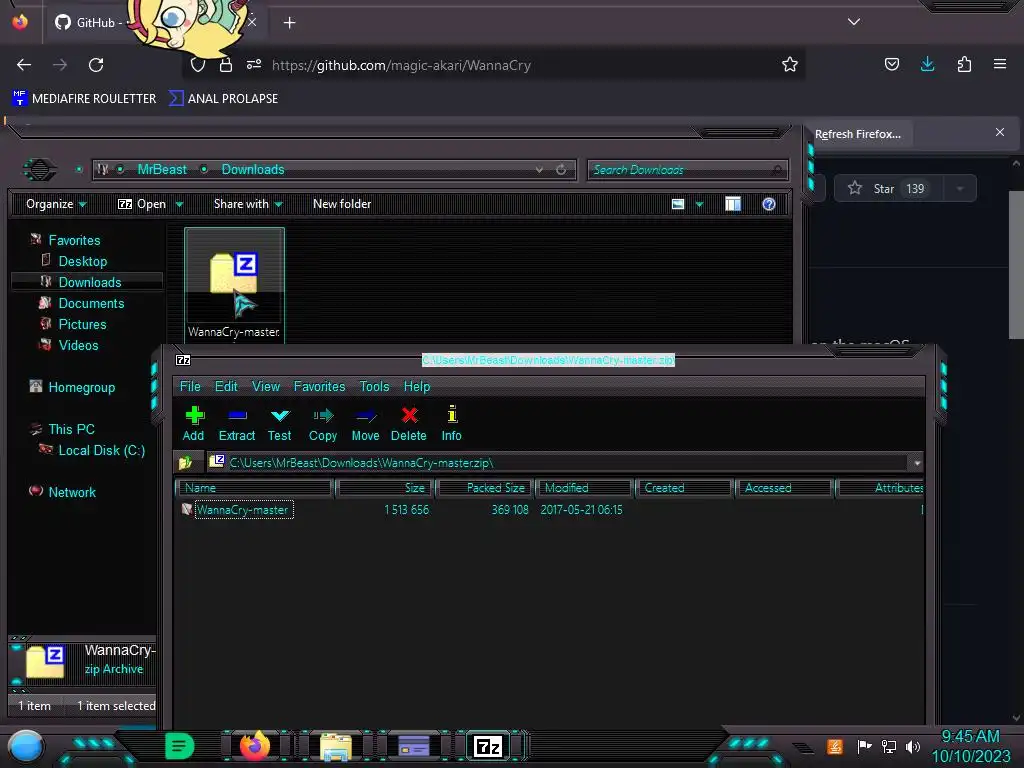1024x768 pixels.
Task: Open the Firefox hamburger application menu
Action: tap(1000, 64)
